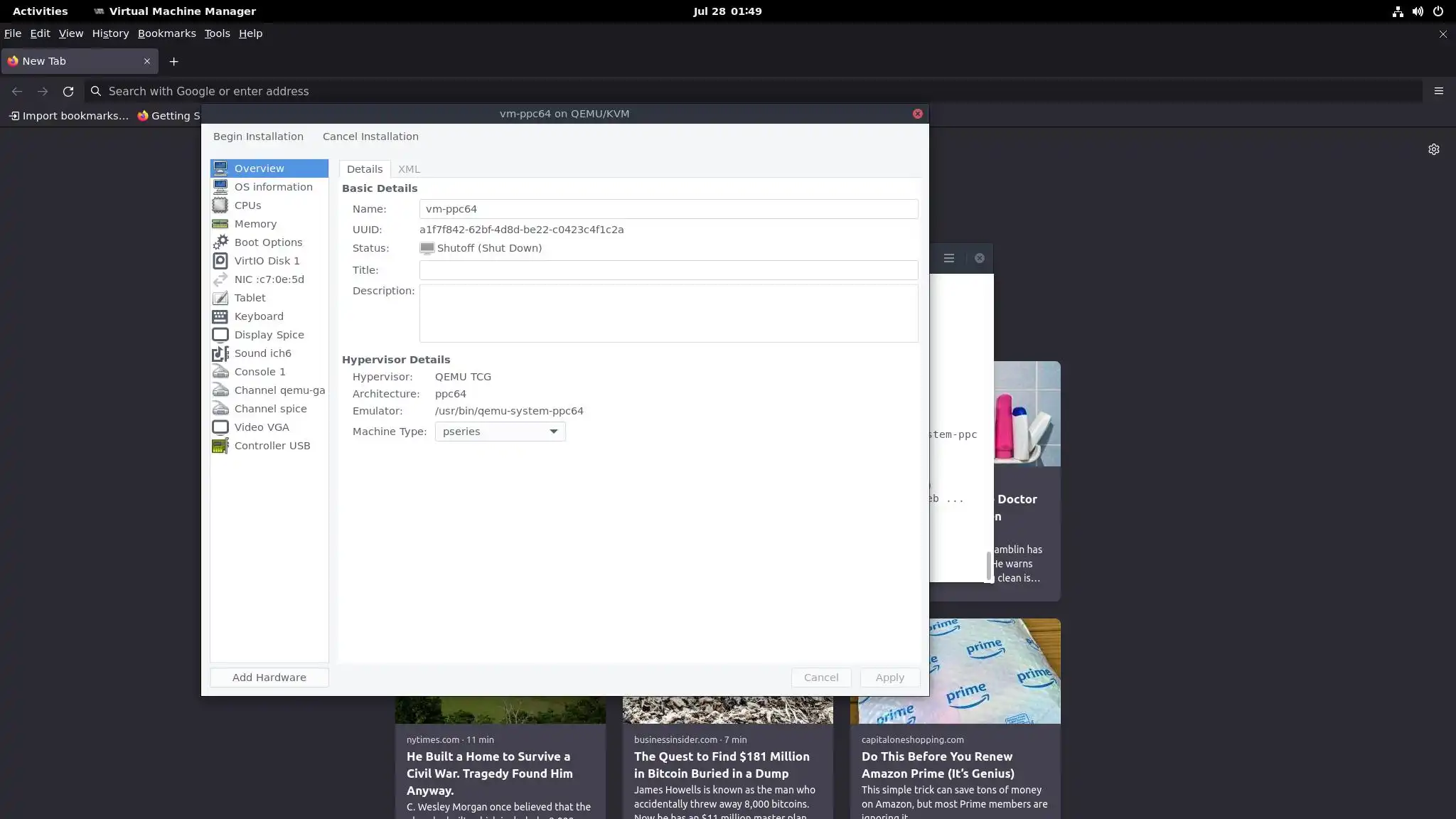Switch to the XML tab
Image resolution: width=1456 pixels, height=819 pixels.
click(409, 169)
